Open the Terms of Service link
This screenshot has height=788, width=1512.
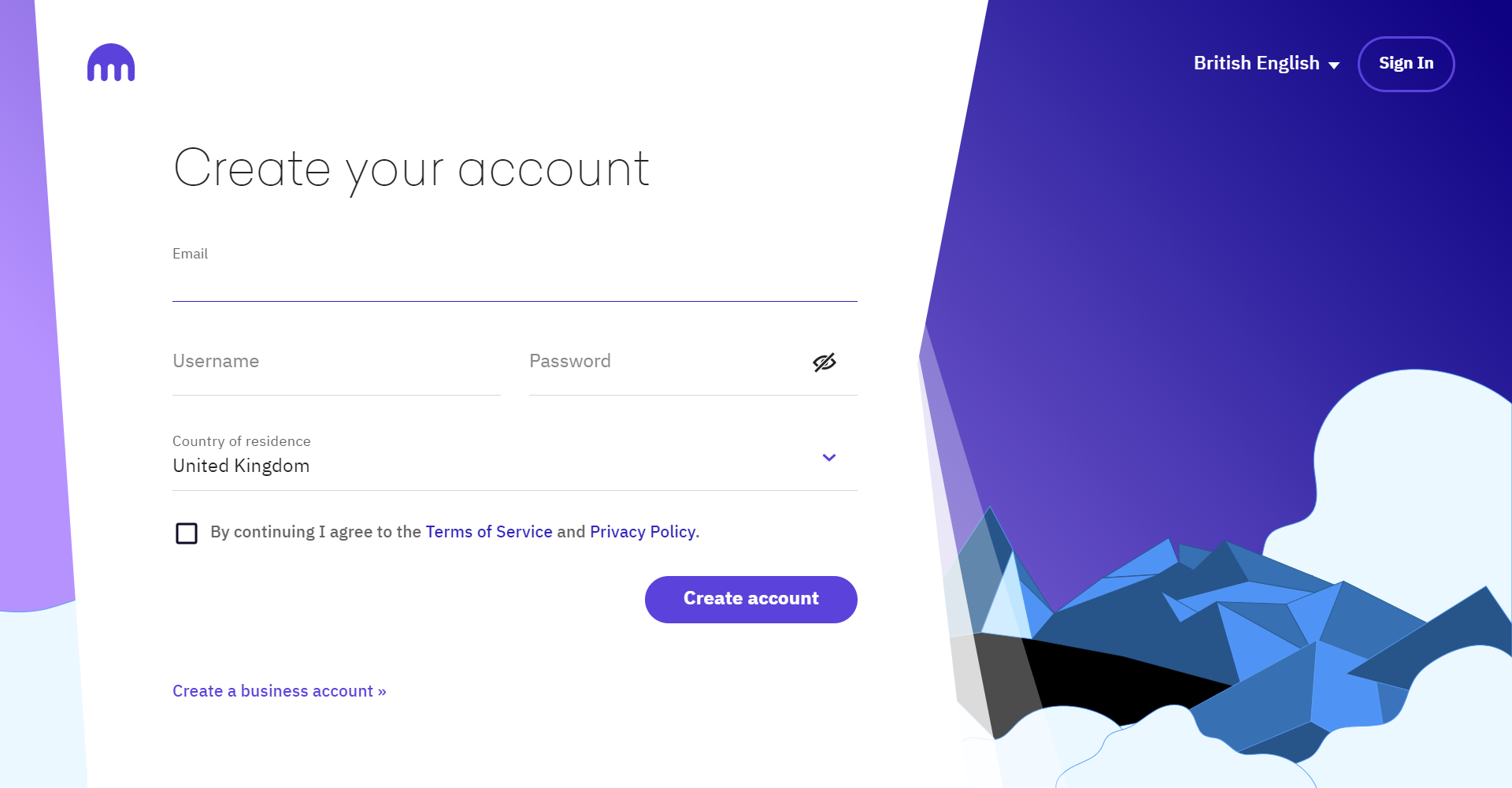(488, 532)
